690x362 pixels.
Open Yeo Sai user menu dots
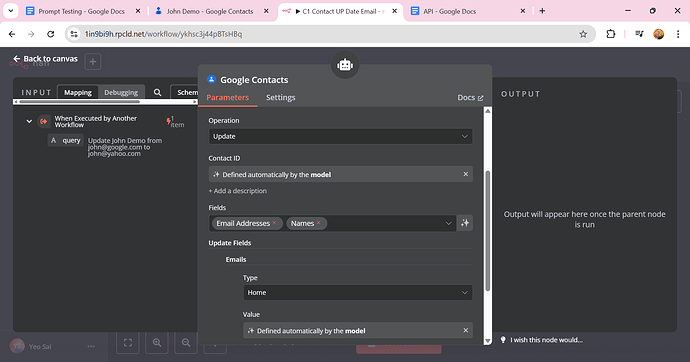pyautogui.click(x=91, y=347)
